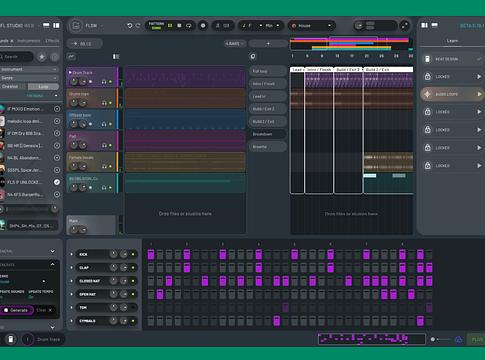Open the AUDIO LOOPS lesson
Image resolution: width=485 pixels, height=360 pixels.
point(452,94)
